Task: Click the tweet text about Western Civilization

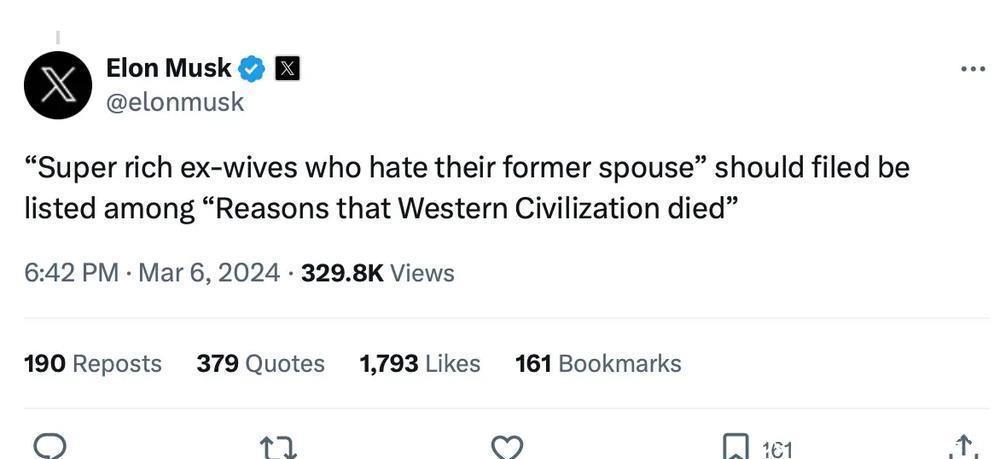Action: [x=466, y=188]
